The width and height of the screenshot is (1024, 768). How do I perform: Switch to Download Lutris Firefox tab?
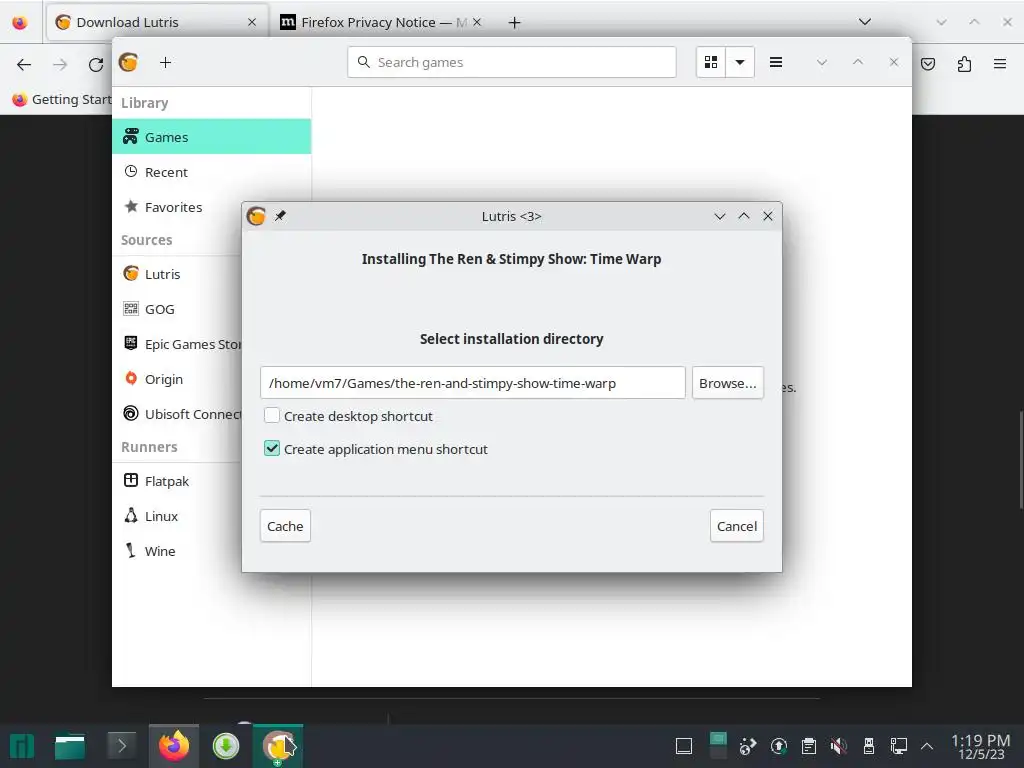pyautogui.click(x=157, y=22)
